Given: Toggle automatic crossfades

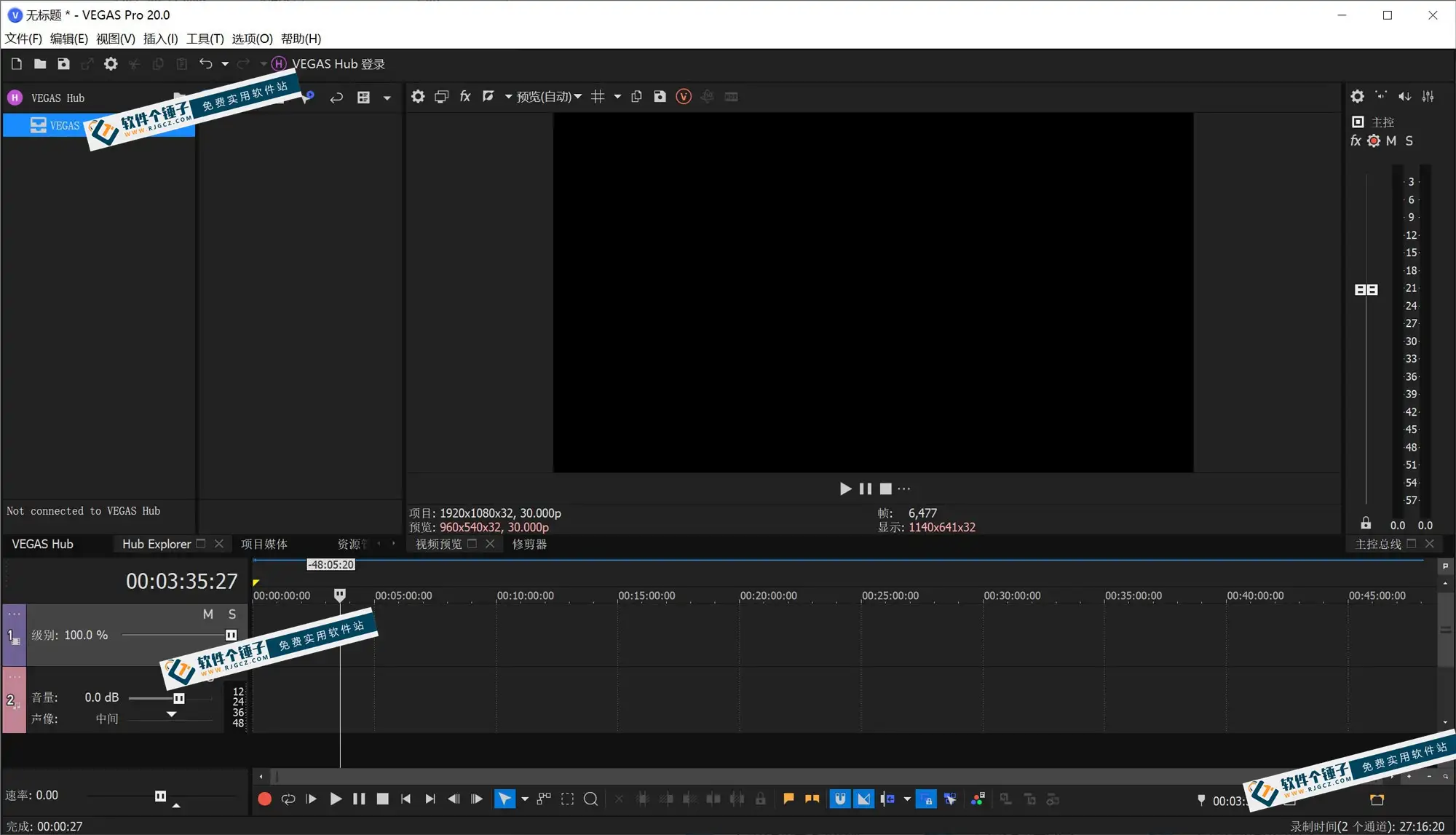Looking at the screenshot, I should pyautogui.click(x=863, y=799).
